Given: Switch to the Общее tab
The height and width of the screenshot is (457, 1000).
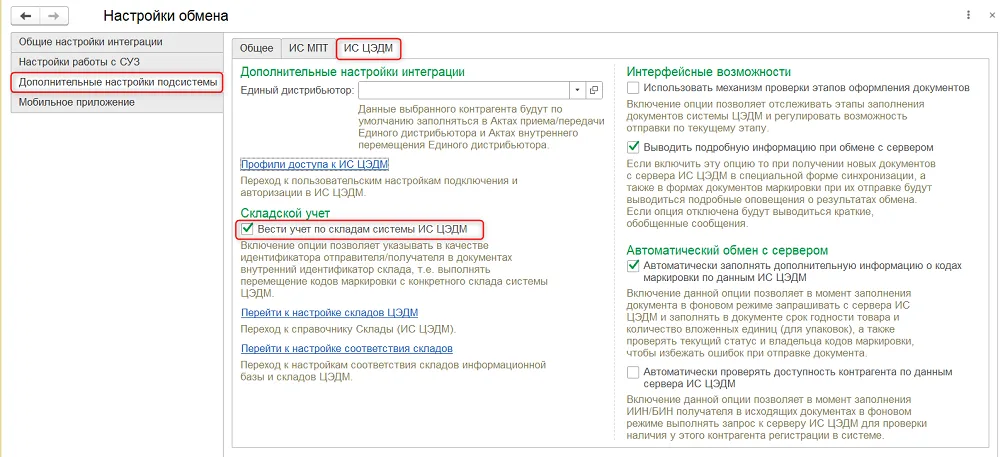Looking at the screenshot, I should point(256,48).
